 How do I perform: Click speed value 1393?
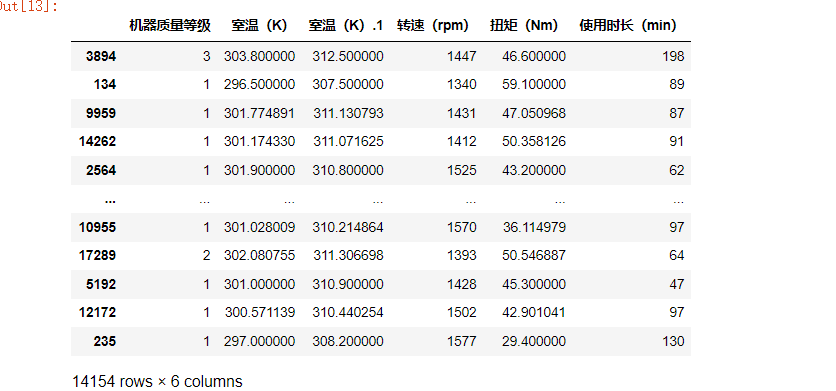[x=462, y=256]
